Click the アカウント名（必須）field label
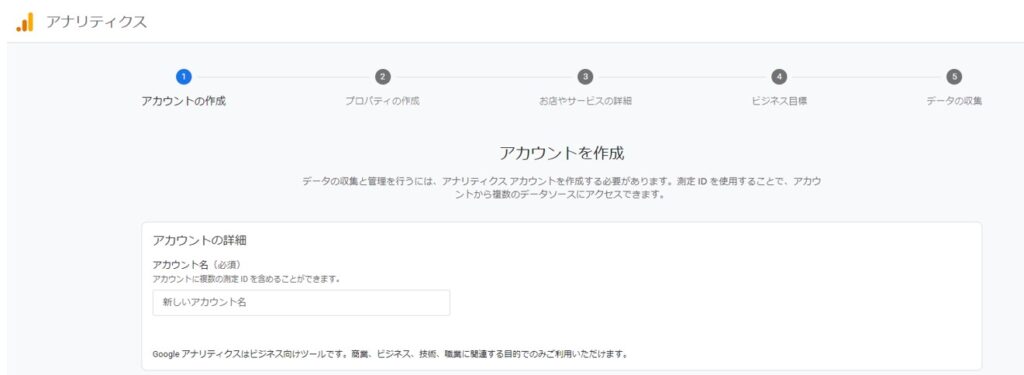 tap(197, 265)
